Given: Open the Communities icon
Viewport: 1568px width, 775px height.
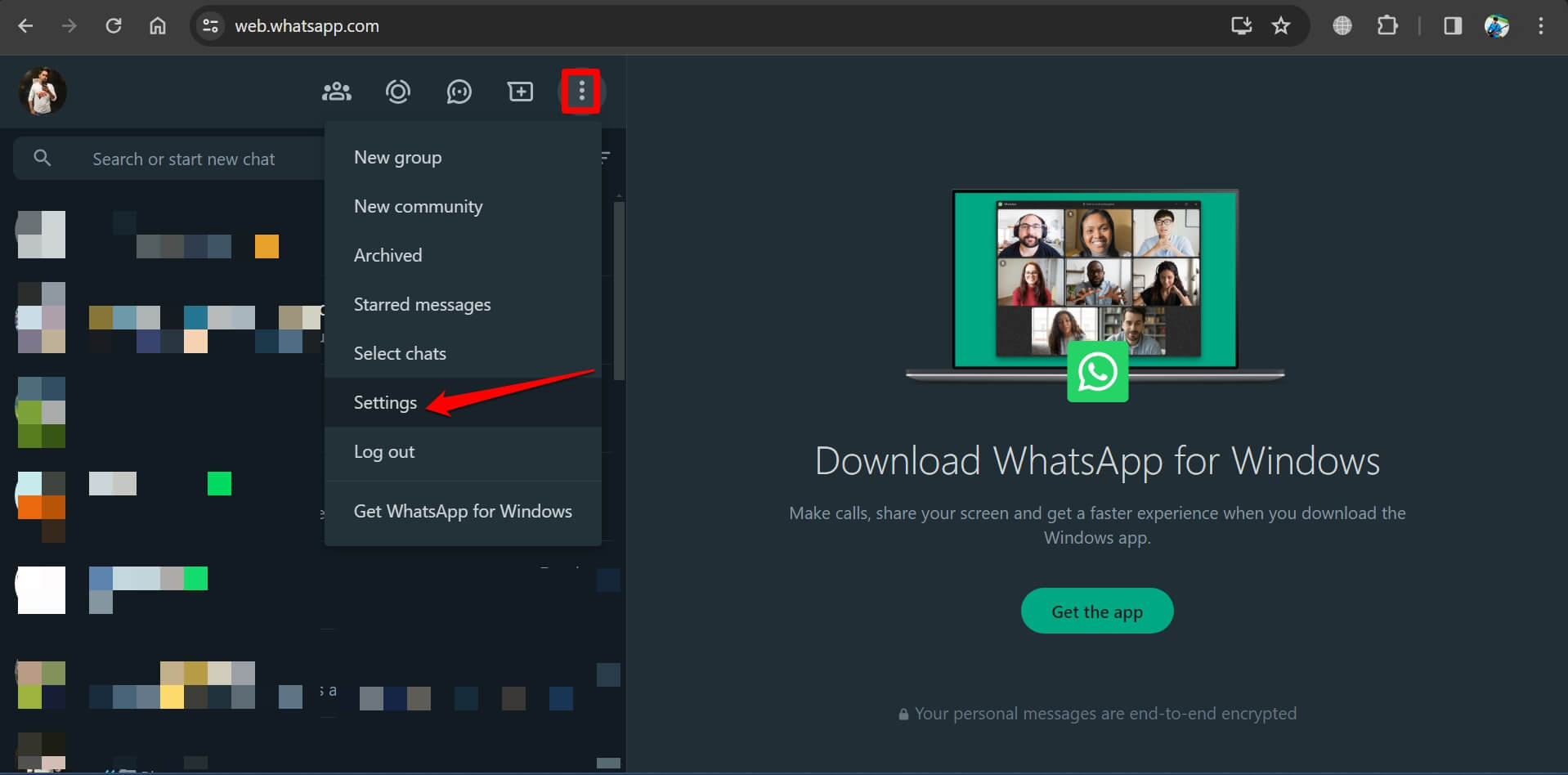Looking at the screenshot, I should pyautogui.click(x=336, y=92).
